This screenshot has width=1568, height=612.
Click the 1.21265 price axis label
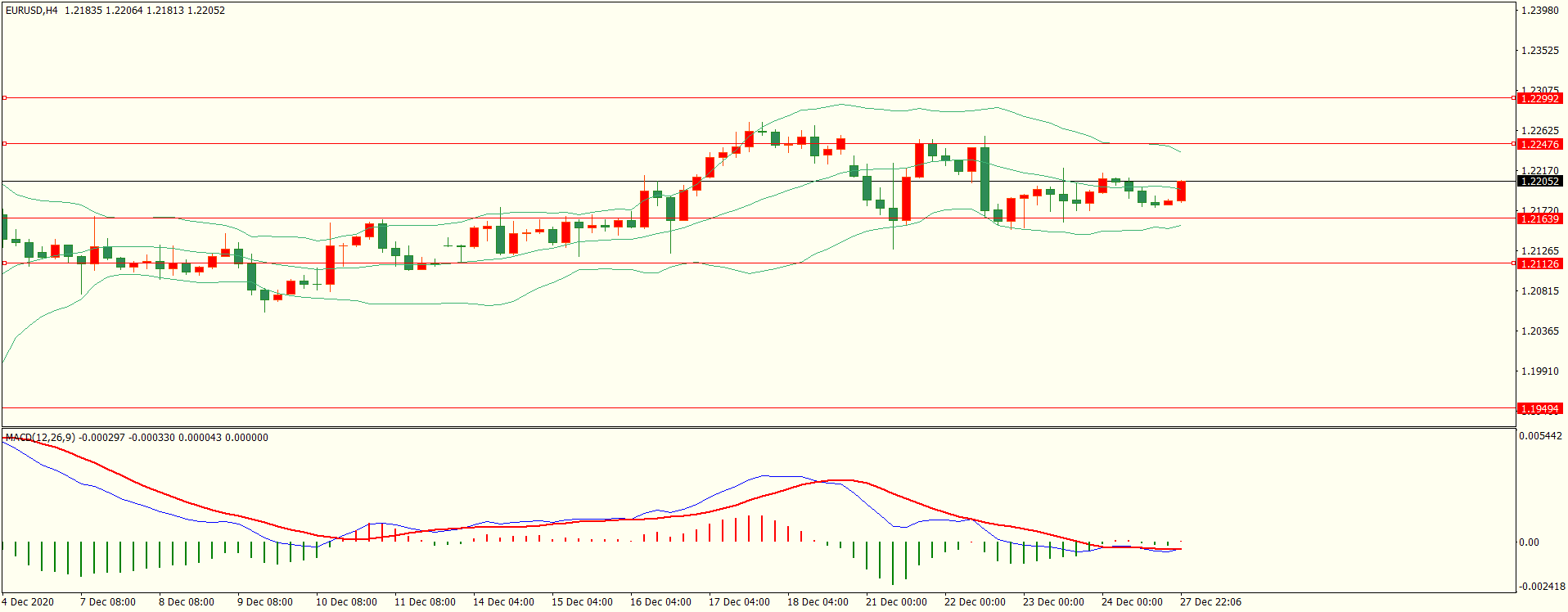[x=1539, y=251]
